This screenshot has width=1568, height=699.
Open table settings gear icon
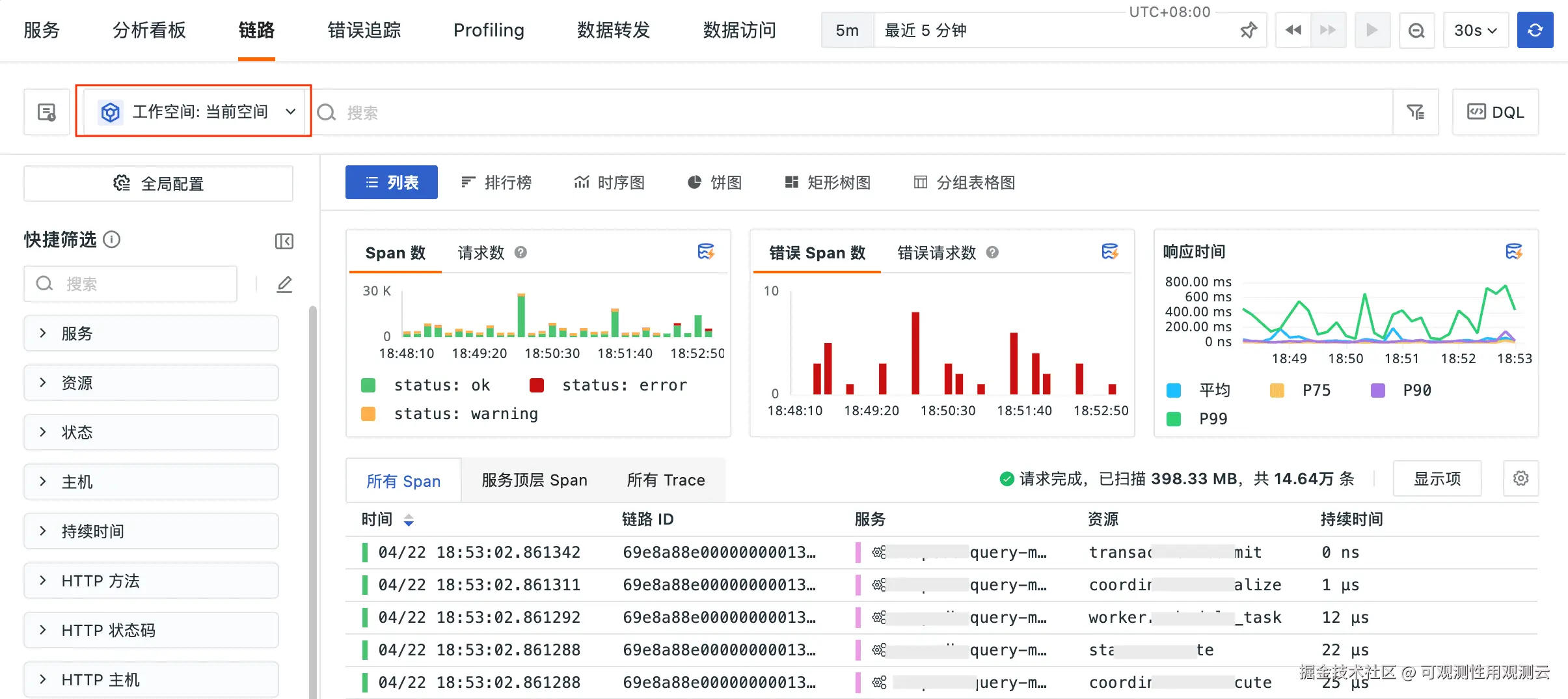1521,479
